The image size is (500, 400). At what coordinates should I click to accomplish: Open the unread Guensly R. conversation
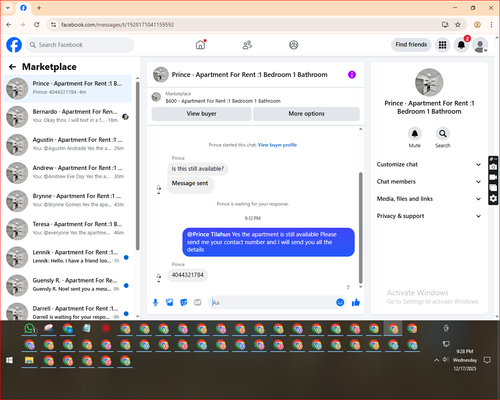[68, 285]
